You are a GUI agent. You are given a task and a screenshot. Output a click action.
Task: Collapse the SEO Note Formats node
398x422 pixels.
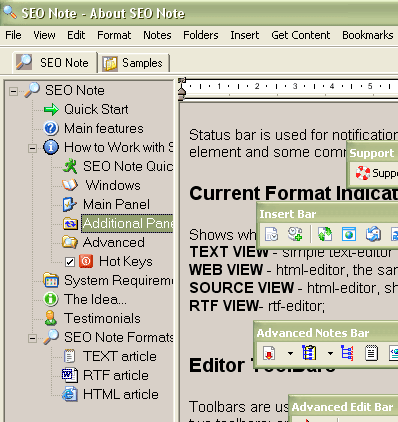click(32, 338)
